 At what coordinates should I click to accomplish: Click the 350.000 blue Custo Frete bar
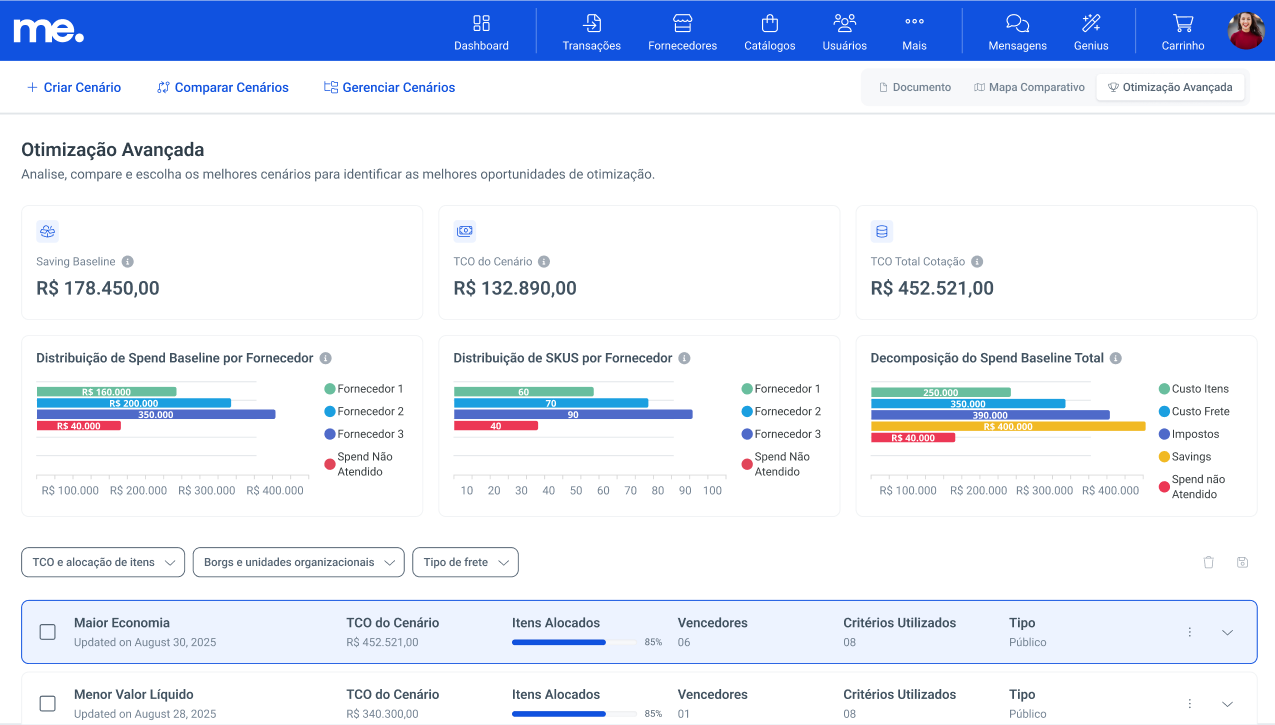tap(968, 403)
